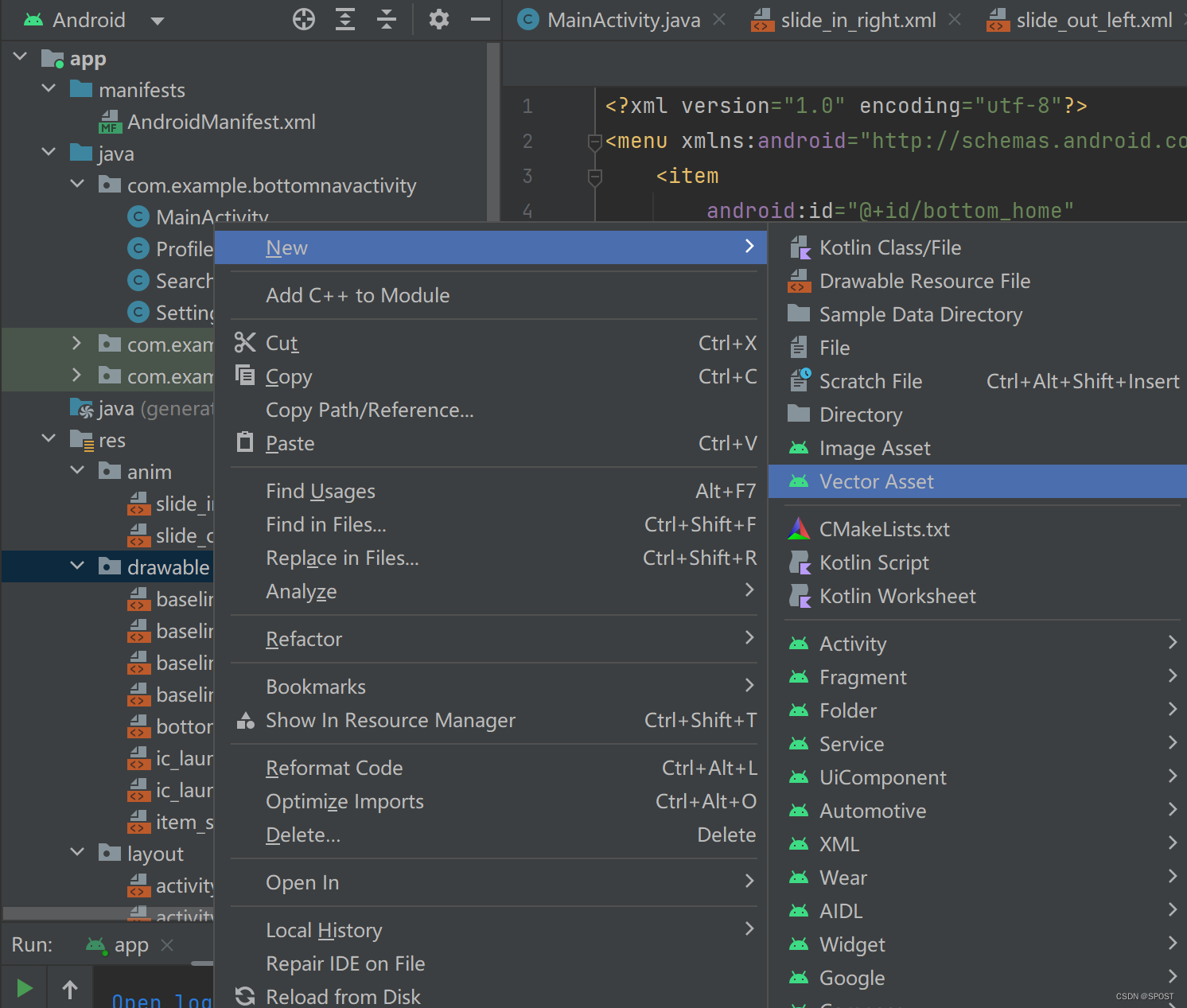
Task: Click the Image Asset android icon
Action: pos(799,448)
